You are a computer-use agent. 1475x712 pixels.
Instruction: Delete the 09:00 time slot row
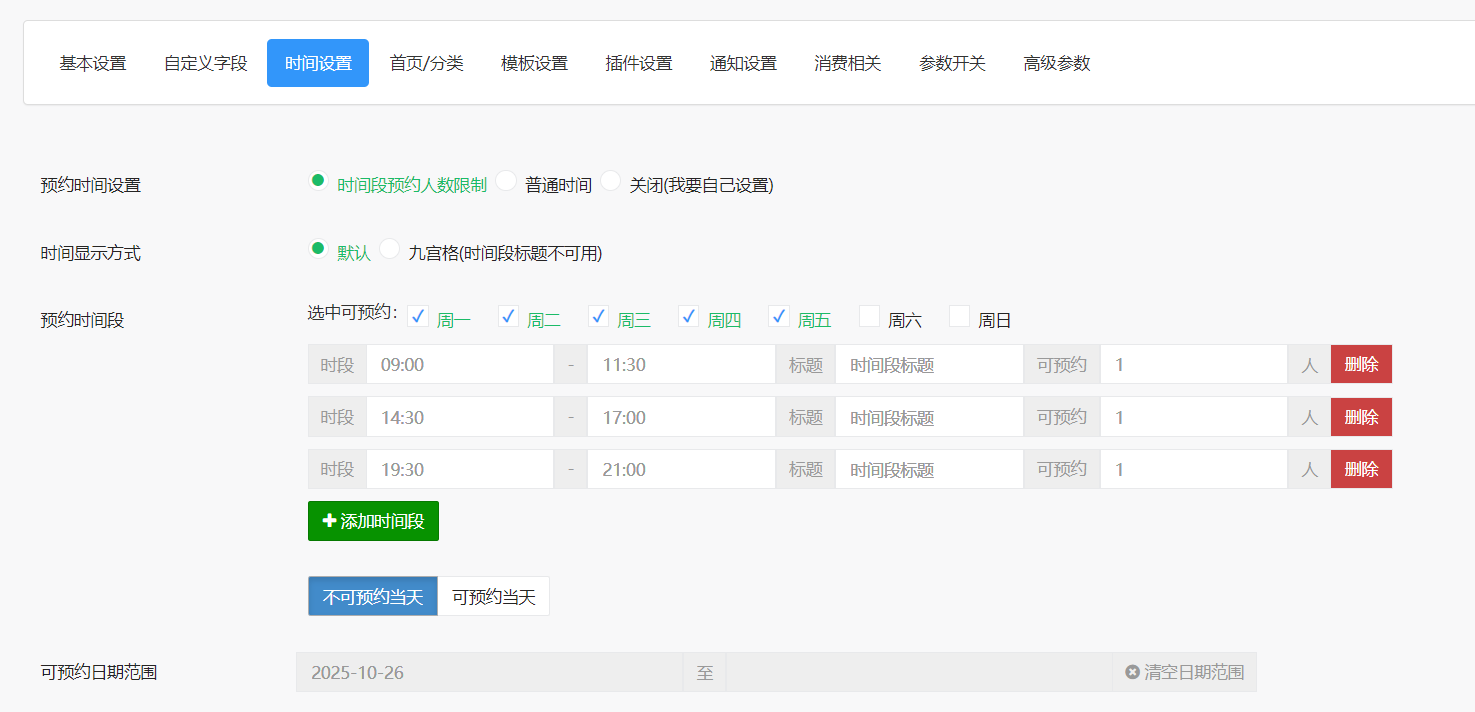[x=1360, y=364]
